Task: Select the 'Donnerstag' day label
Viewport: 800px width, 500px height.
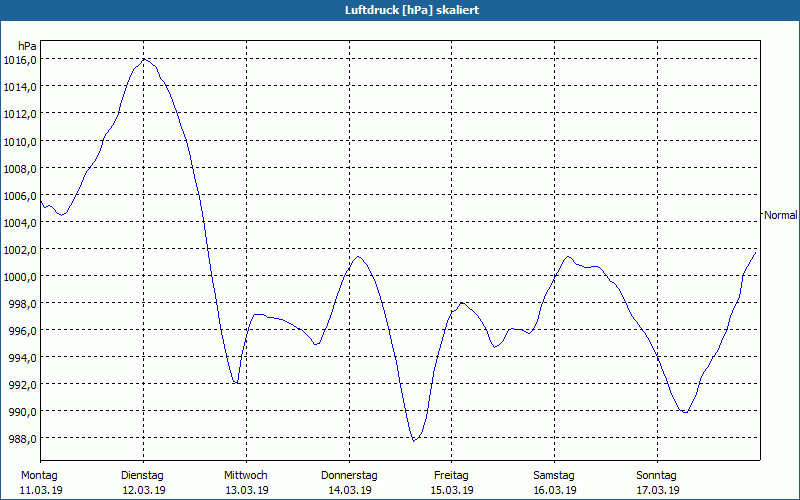Action: (x=349, y=476)
